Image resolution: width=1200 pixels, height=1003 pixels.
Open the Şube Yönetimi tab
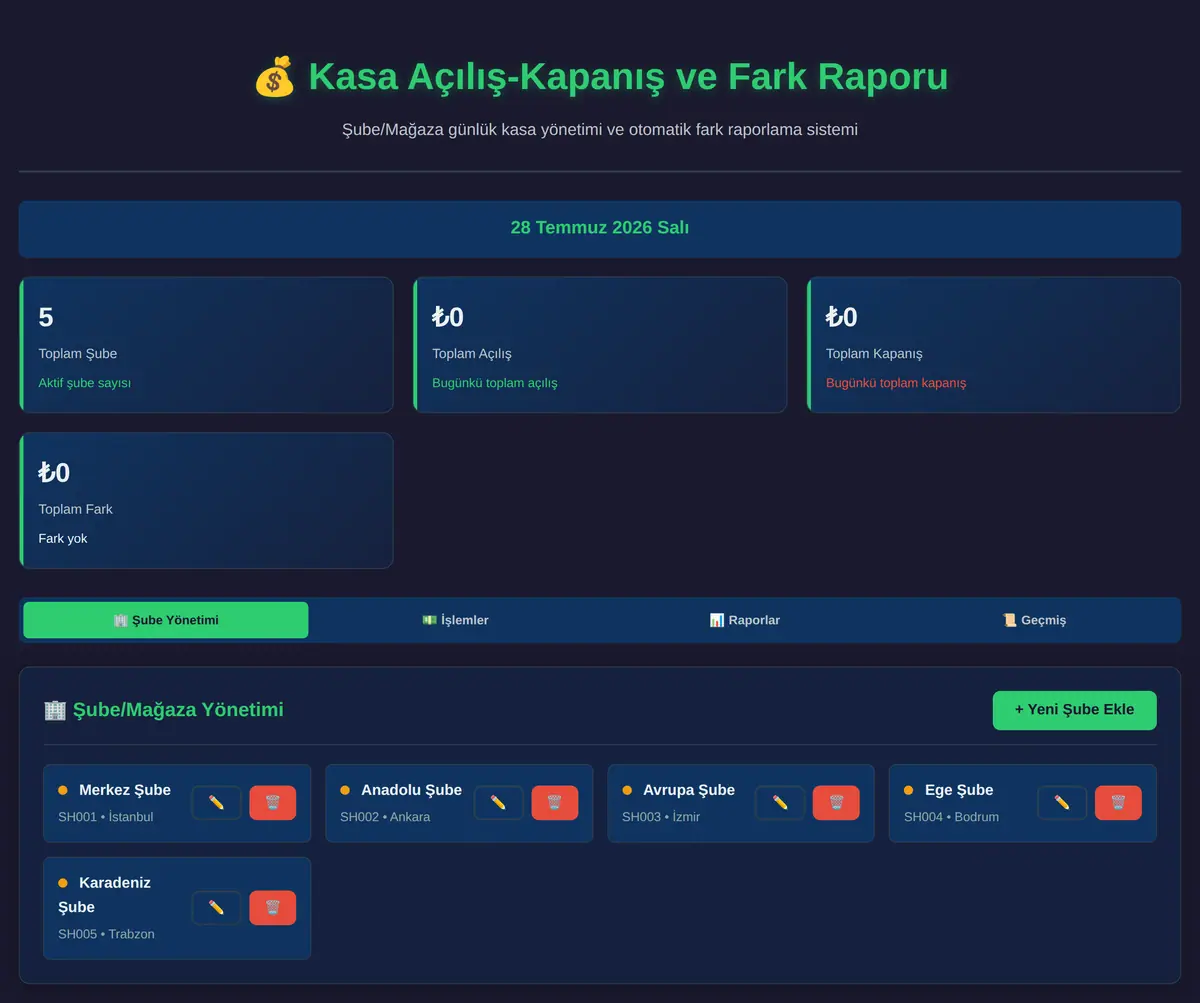[x=166, y=620]
